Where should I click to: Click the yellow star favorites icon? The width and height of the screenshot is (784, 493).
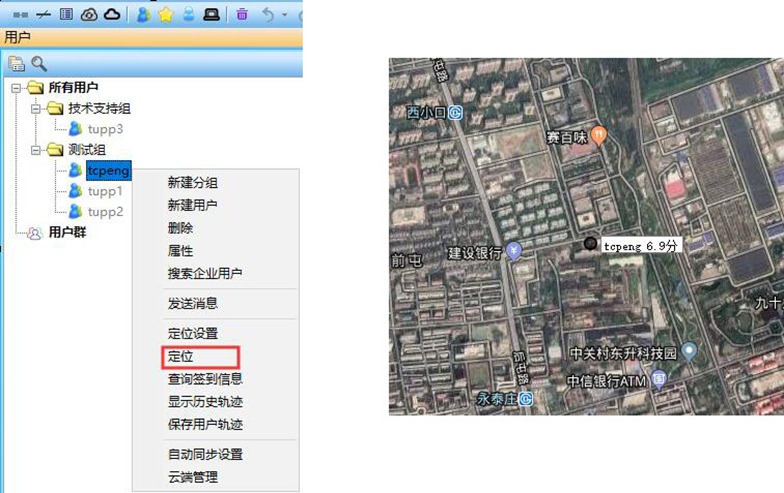166,14
